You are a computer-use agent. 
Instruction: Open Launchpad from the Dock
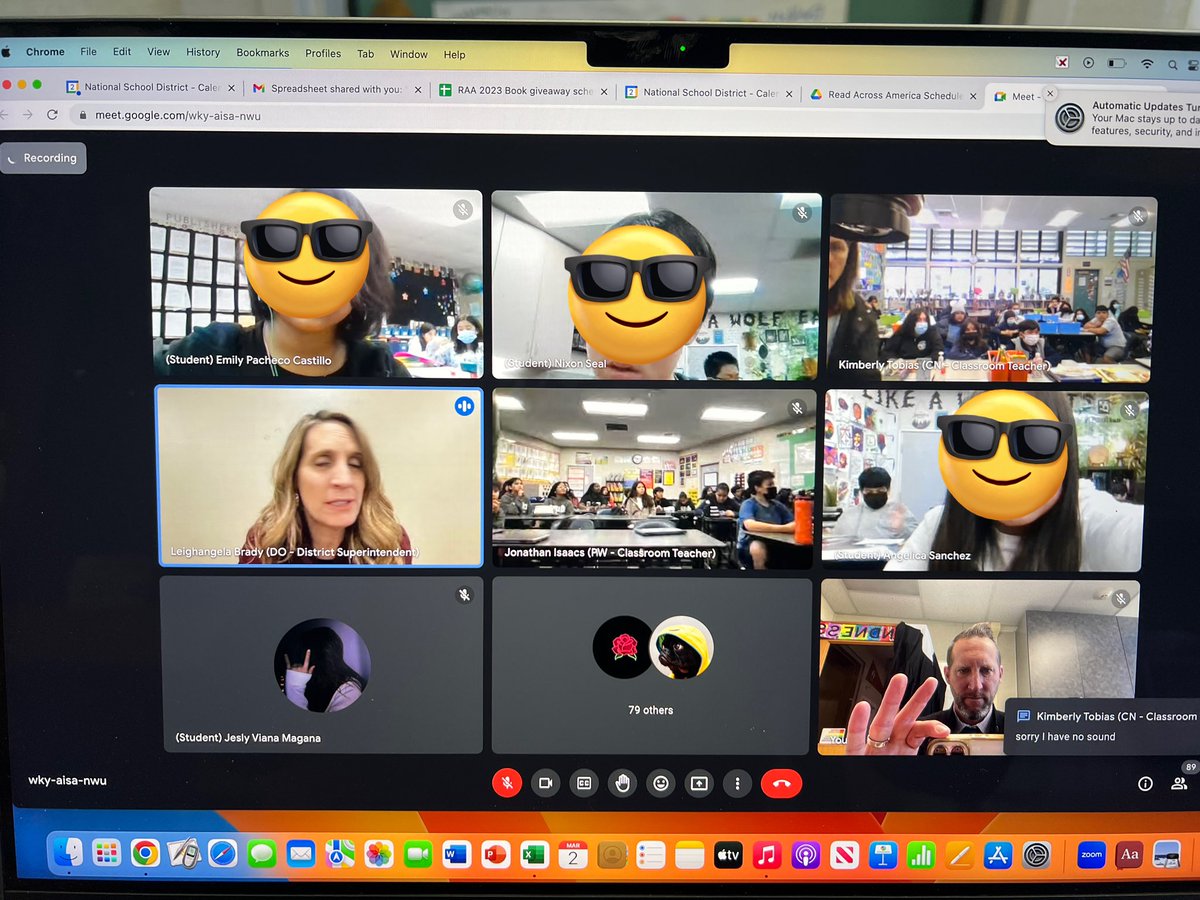[x=106, y=853]
